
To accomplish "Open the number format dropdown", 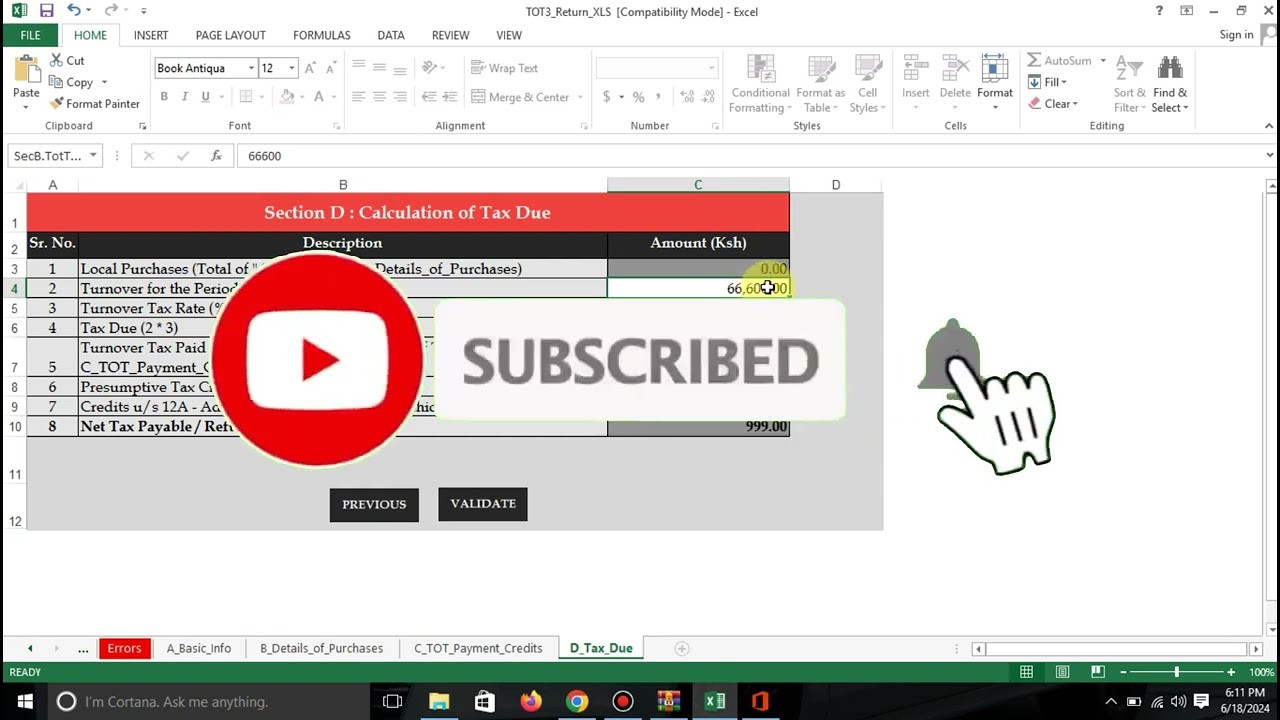I will (711, 68).
